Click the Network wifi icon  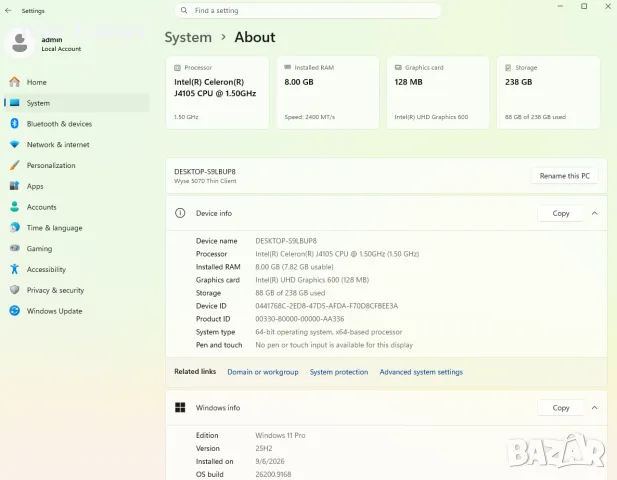(15, 144)
